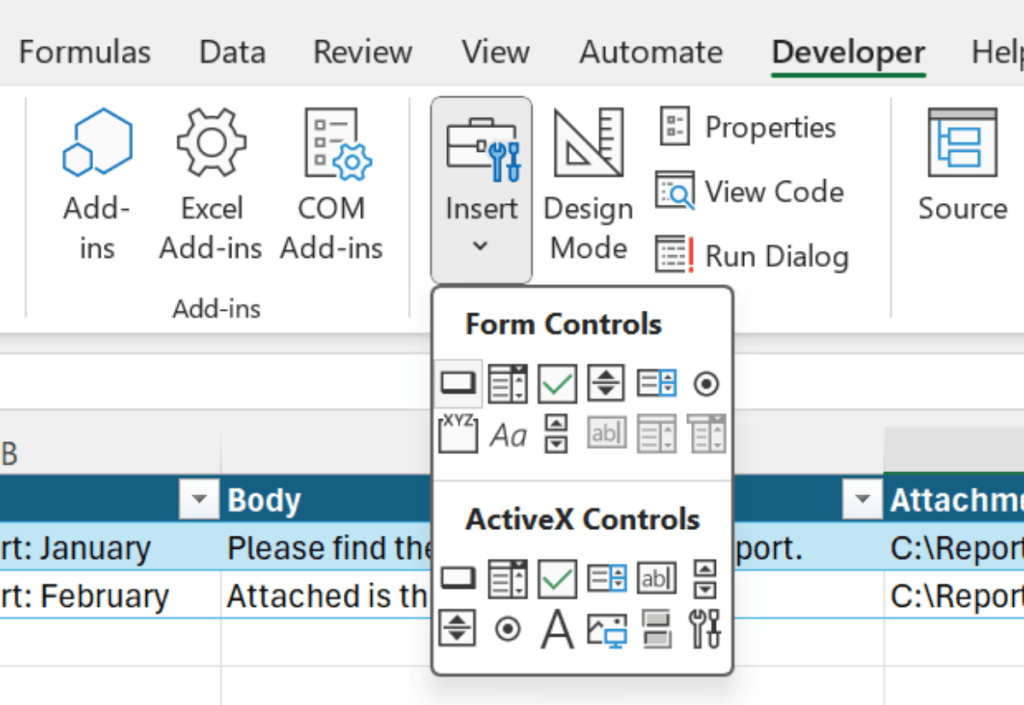Click cell starting 'Please find the'
This screenshot has height=705, width=1024.
click(327, 547)
